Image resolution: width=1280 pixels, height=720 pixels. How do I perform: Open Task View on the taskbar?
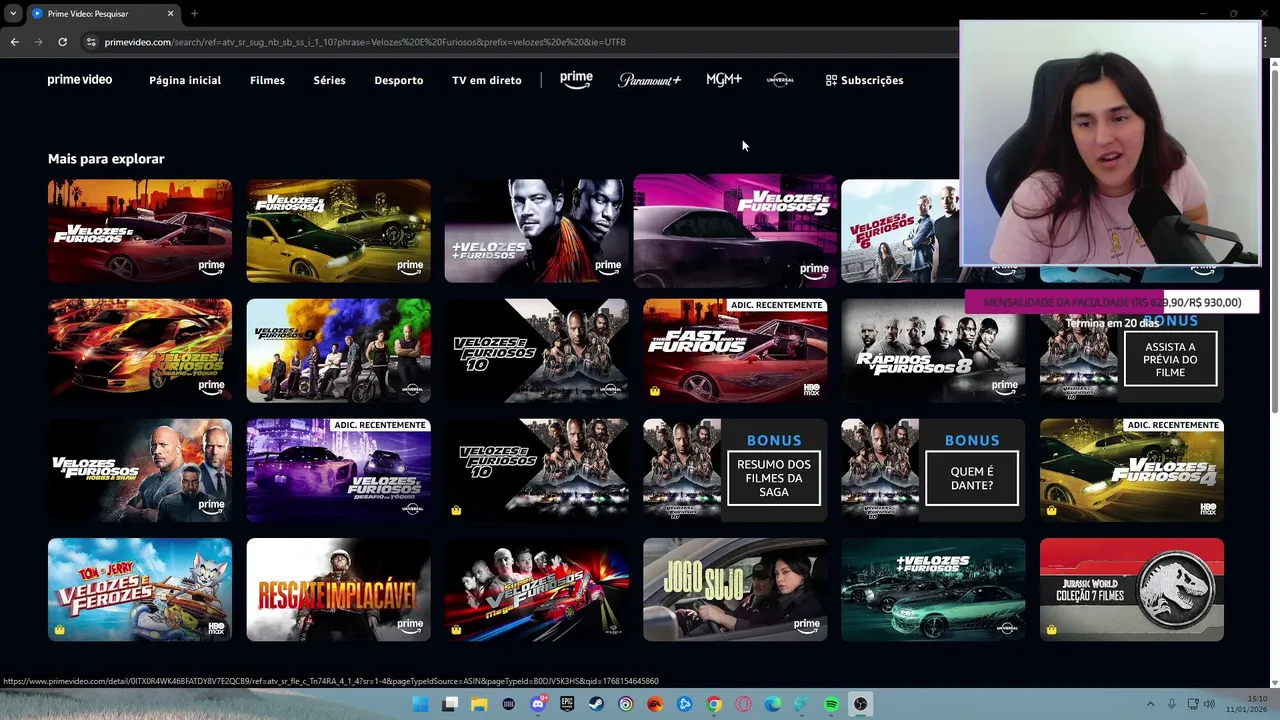(450, 704)
